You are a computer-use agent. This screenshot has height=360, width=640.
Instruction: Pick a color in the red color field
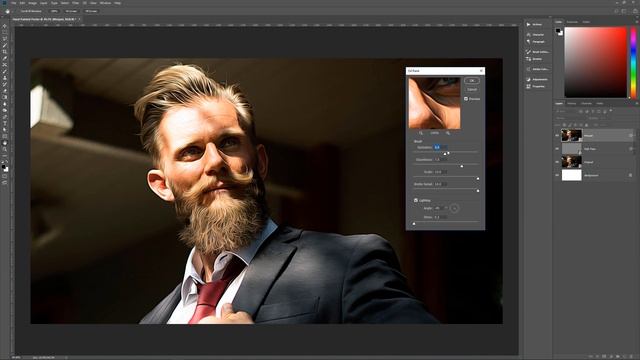[x=595, y=62]
